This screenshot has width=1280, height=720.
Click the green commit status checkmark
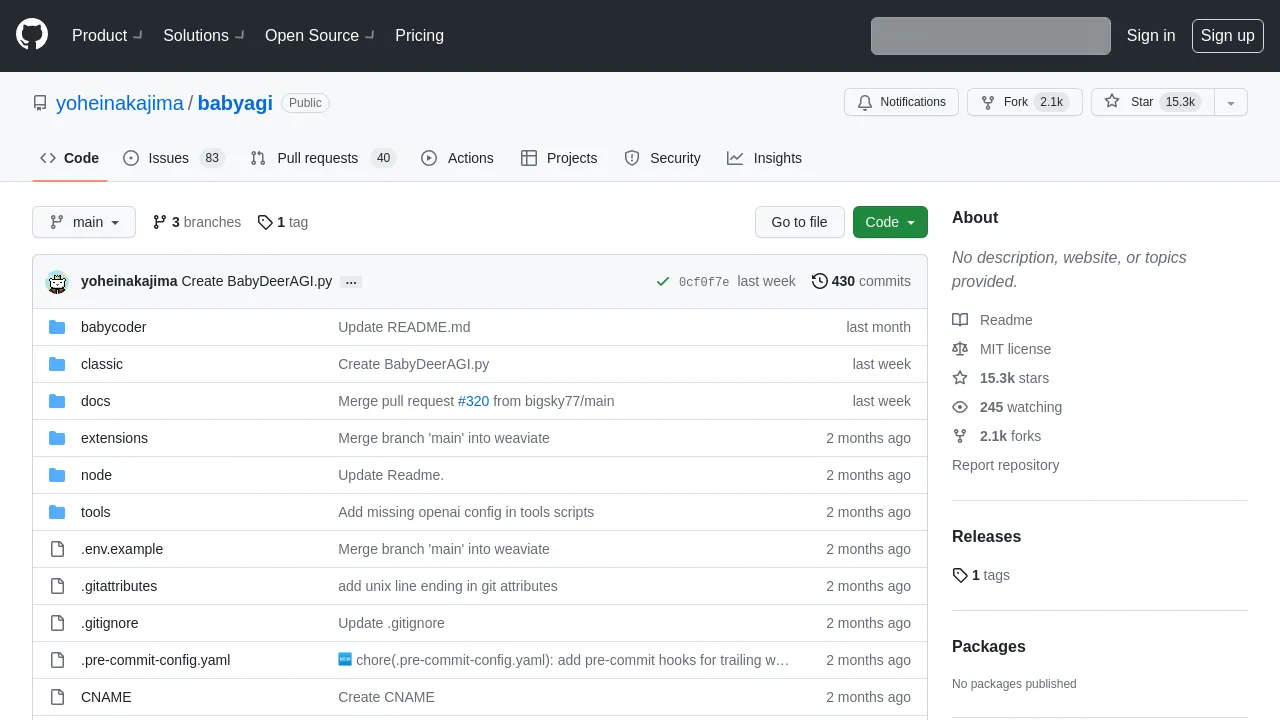click(x=662, y=282)
